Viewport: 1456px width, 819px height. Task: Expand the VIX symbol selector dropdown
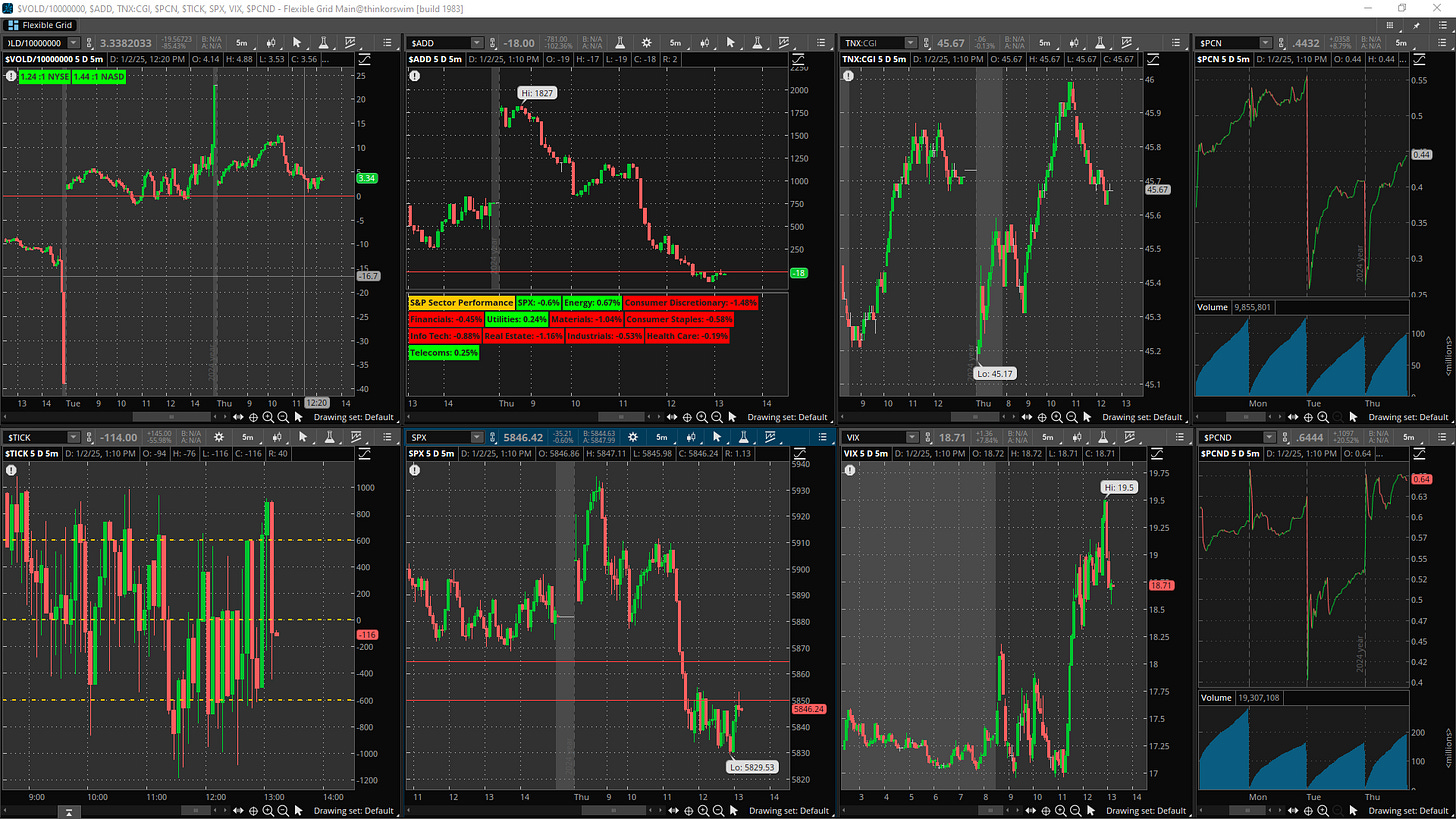click(911, 437)
